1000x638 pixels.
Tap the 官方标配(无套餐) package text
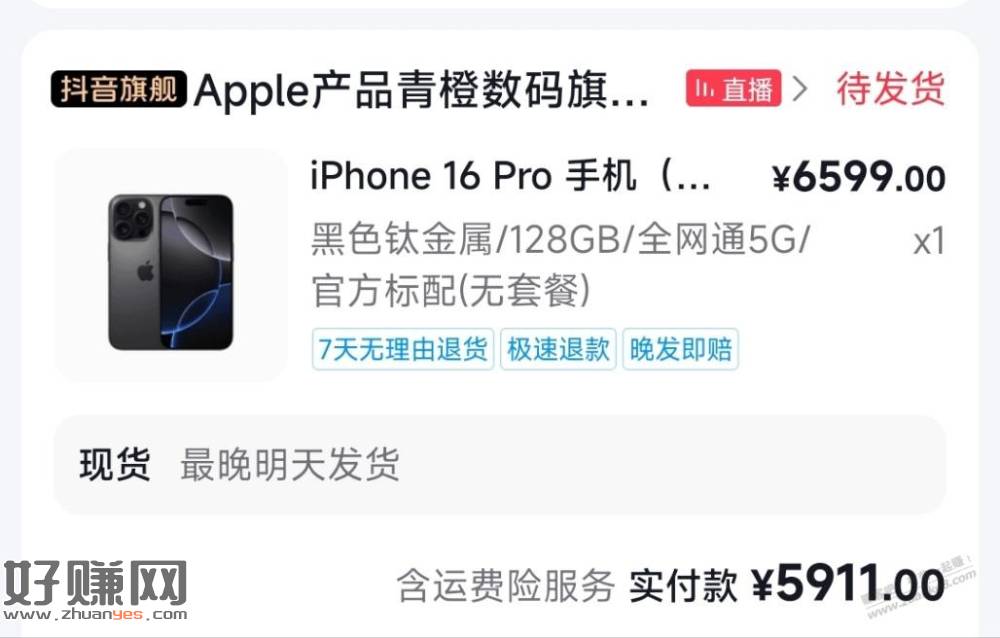(x=450, y=290)
